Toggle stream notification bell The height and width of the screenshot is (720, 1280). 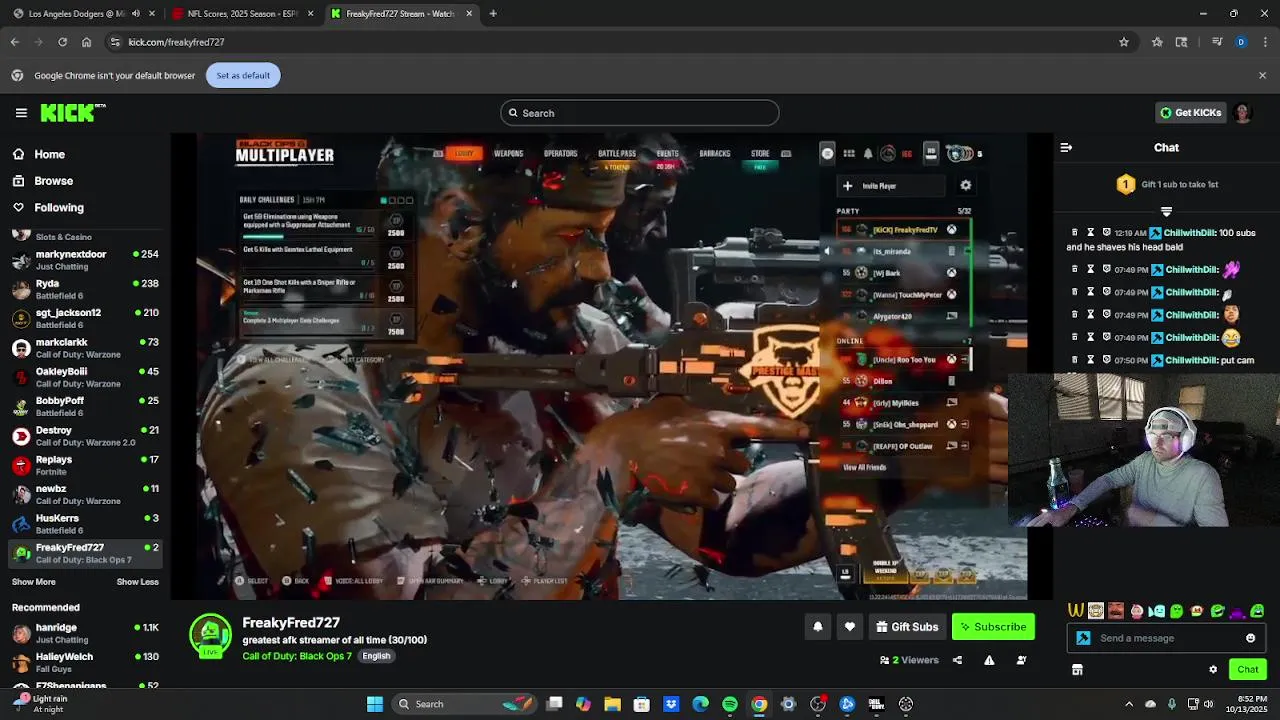tap(817, 627)
